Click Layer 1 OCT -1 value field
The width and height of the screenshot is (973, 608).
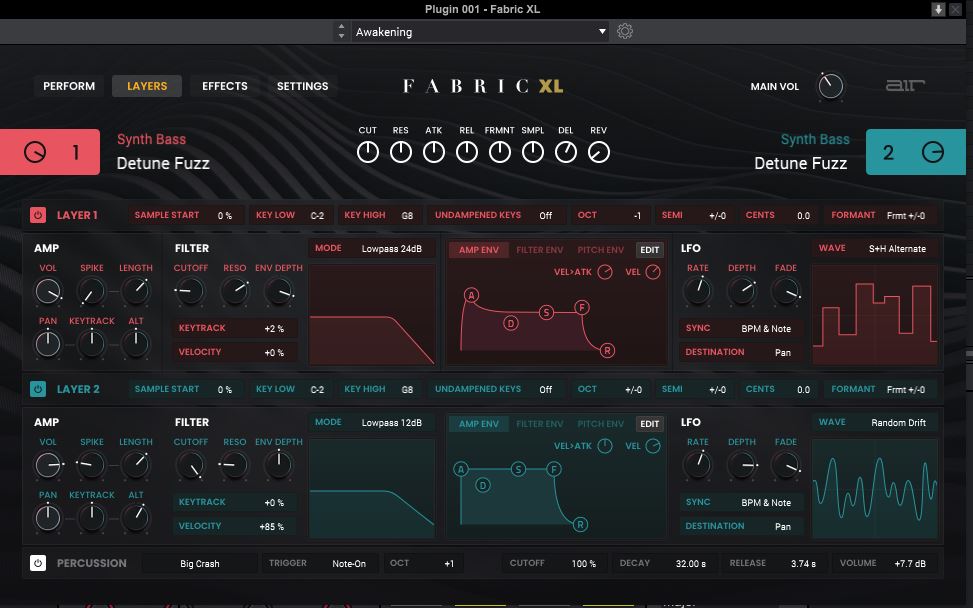(x=611, y=215)
